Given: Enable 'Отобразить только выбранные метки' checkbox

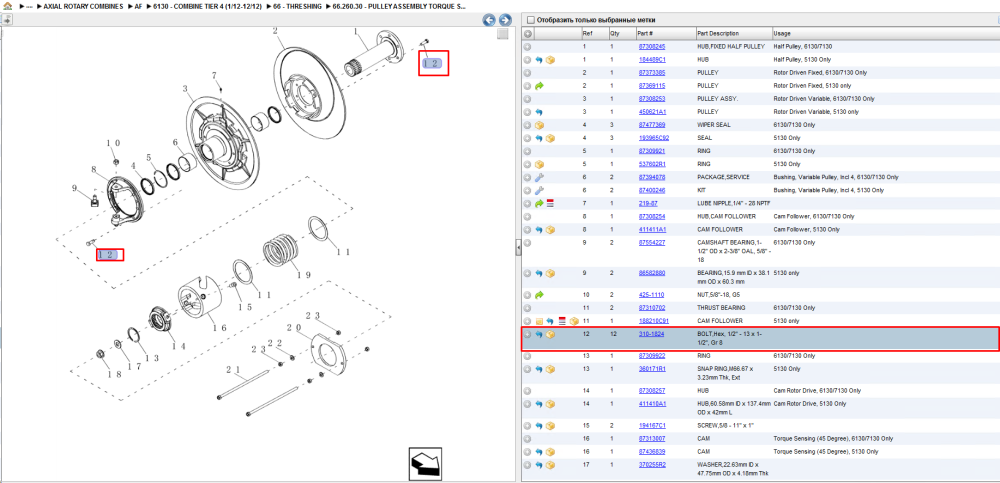Looking at the screenshot, I should click(x=531, y=20).
